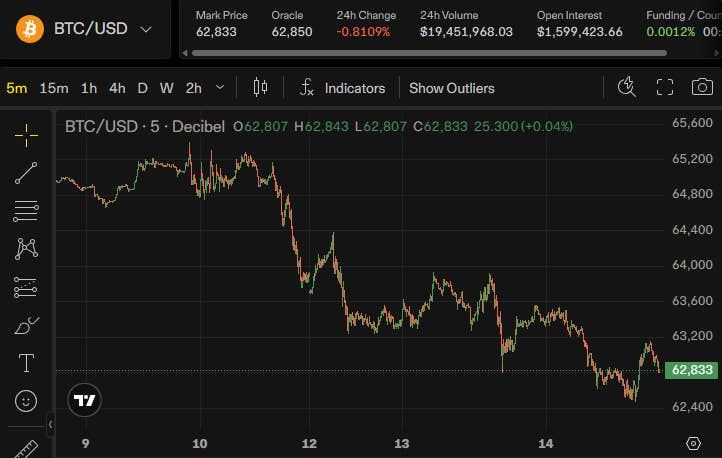Click the date label 9 on time axis
Image resolution: width=722 pixels, height=458 pixels.
click(x=86, y=443)
